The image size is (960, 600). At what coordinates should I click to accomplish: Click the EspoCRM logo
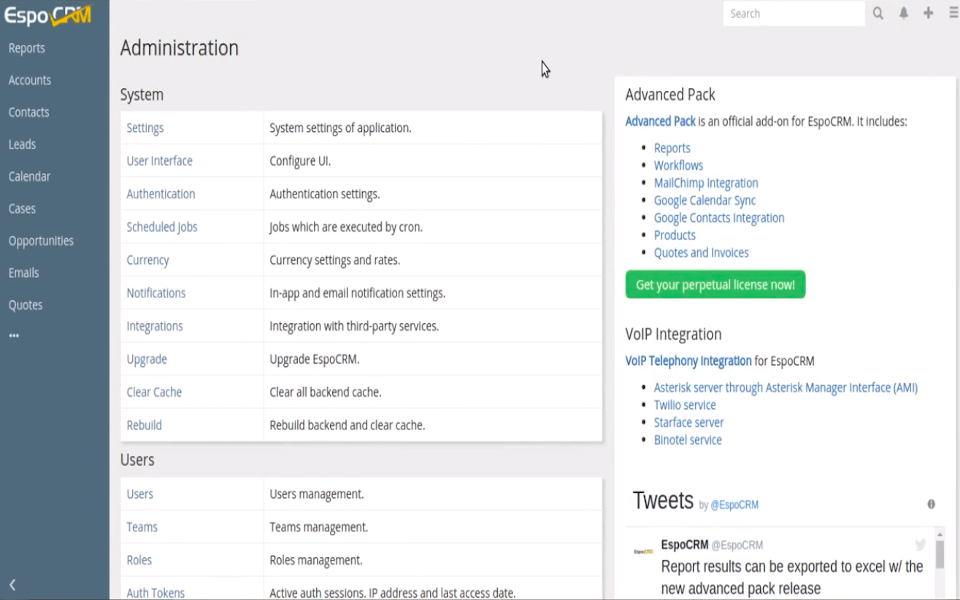point(48,15)
